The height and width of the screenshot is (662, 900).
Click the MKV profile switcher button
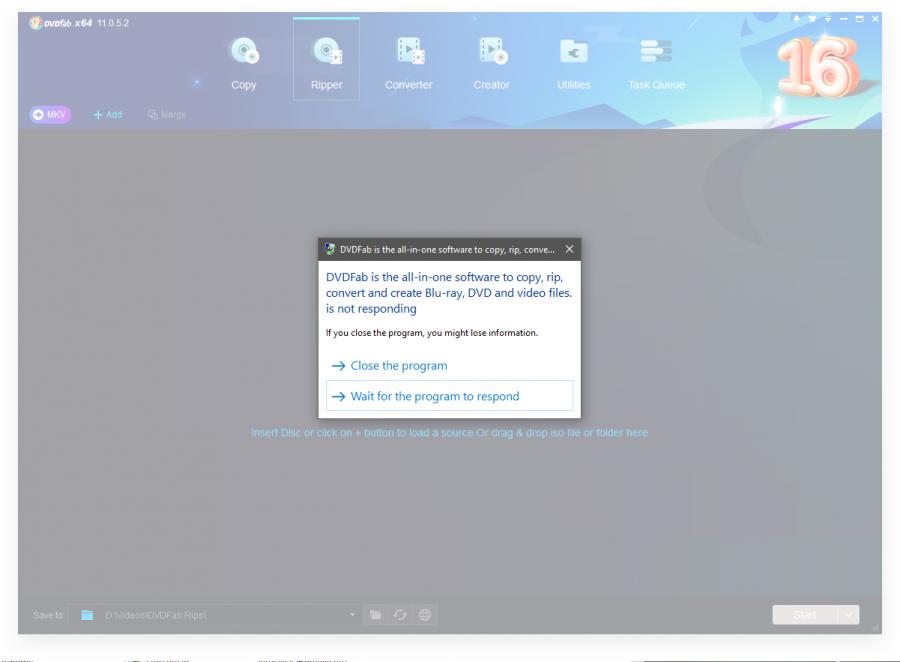click(50, 114)
